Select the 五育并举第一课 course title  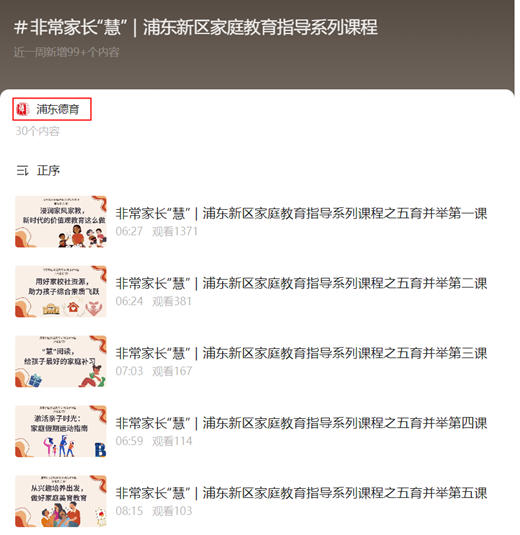point(301,214)
